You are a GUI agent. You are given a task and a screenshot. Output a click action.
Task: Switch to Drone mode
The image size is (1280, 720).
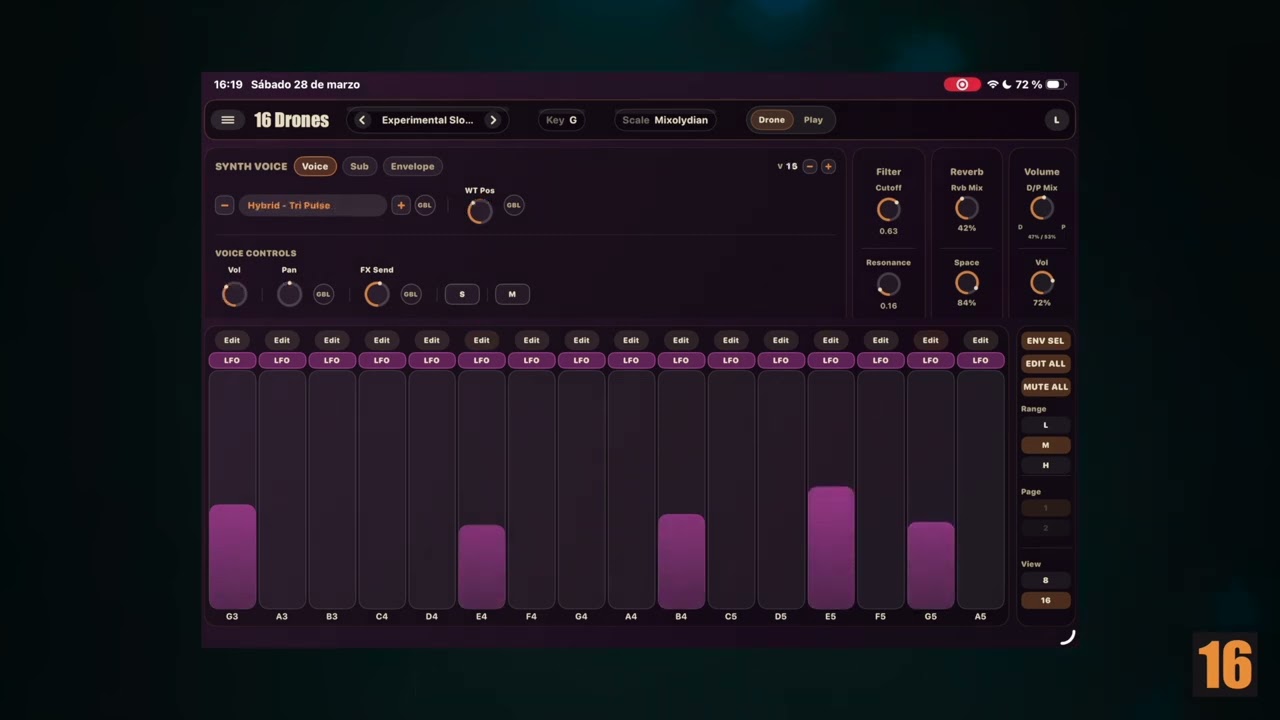[771, 120]
